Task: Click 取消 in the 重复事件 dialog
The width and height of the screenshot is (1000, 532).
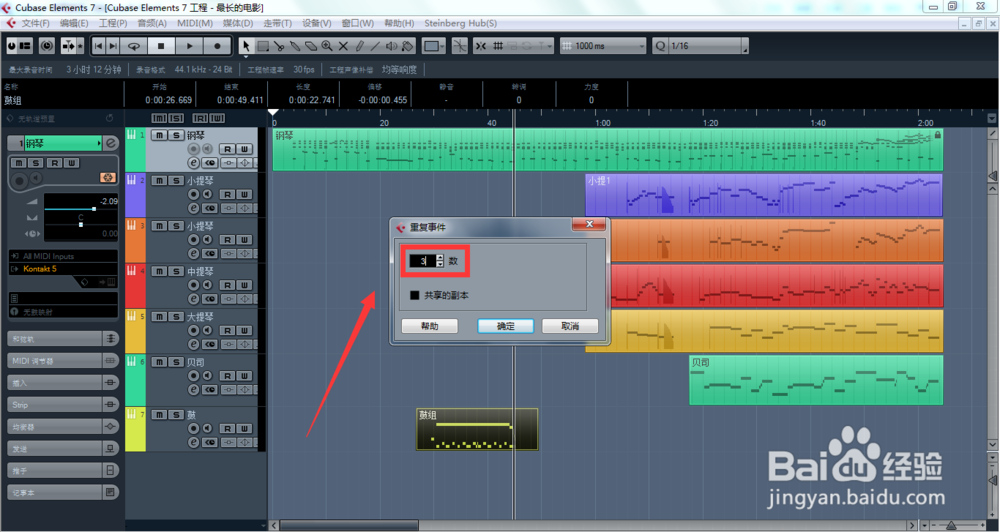Action: point(570,326)
